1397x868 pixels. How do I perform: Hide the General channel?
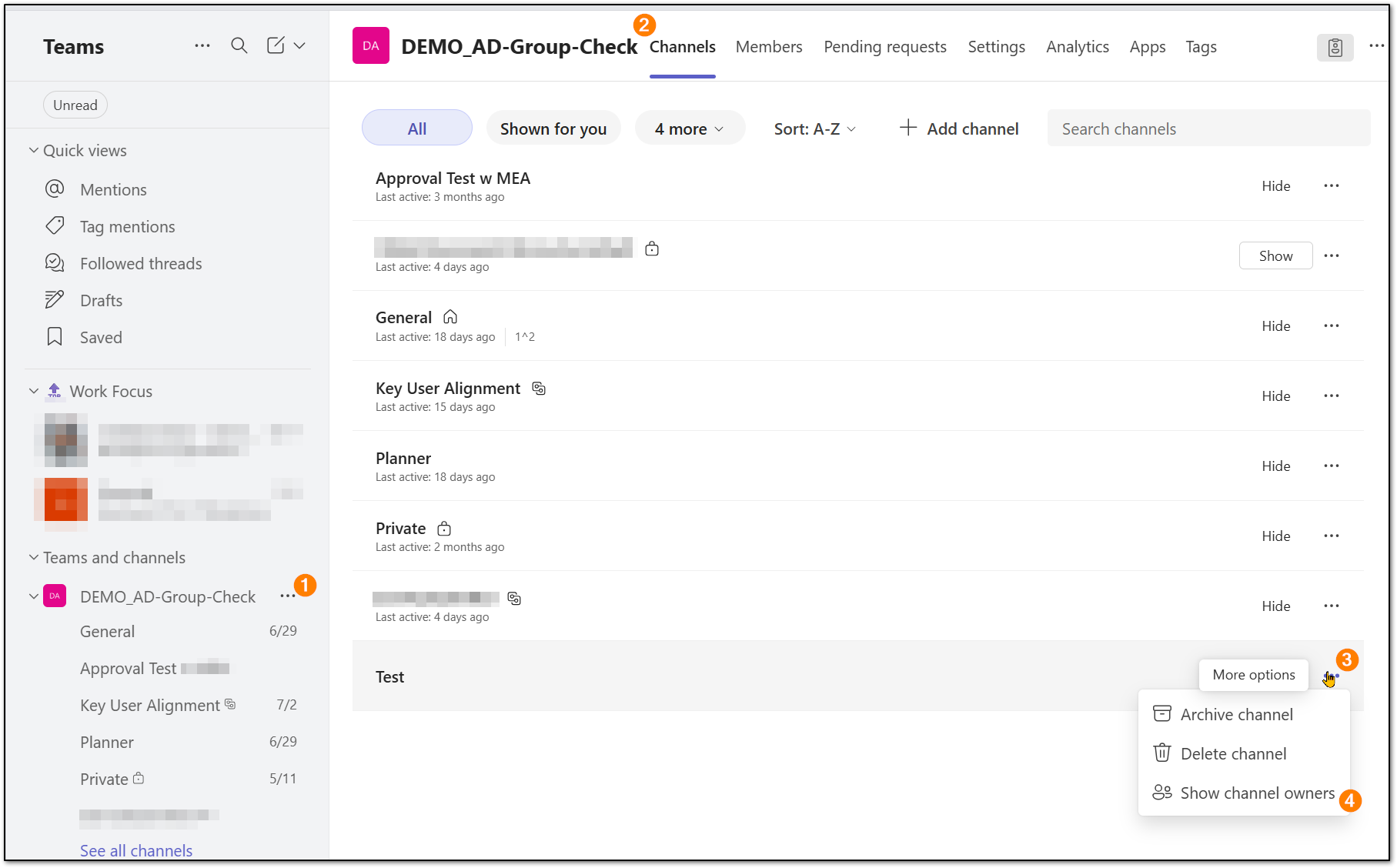(x=1276, y=325)
